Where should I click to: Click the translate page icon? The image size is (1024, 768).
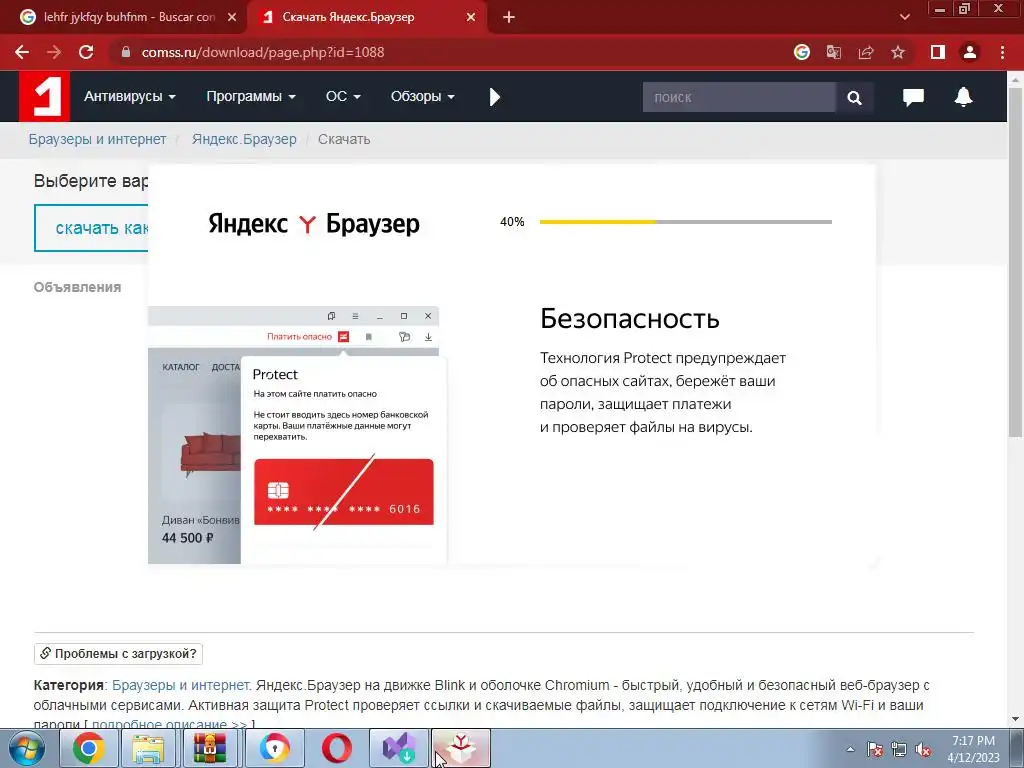pyautogui.click(x=833, y=52)
